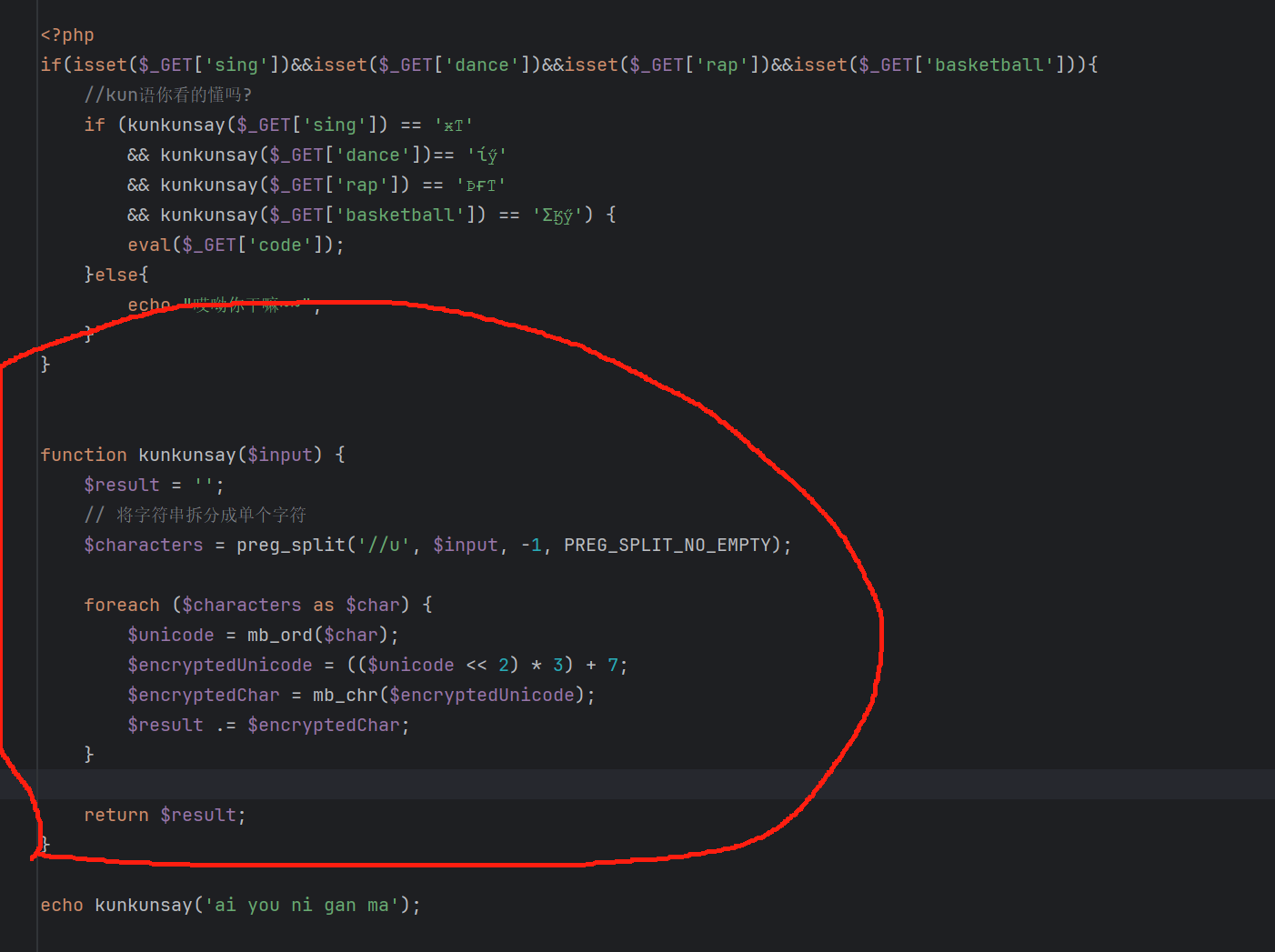This screenshot has height=952, width=1275.
Task: Click the foreach keyword
Action: click(122, 606)
